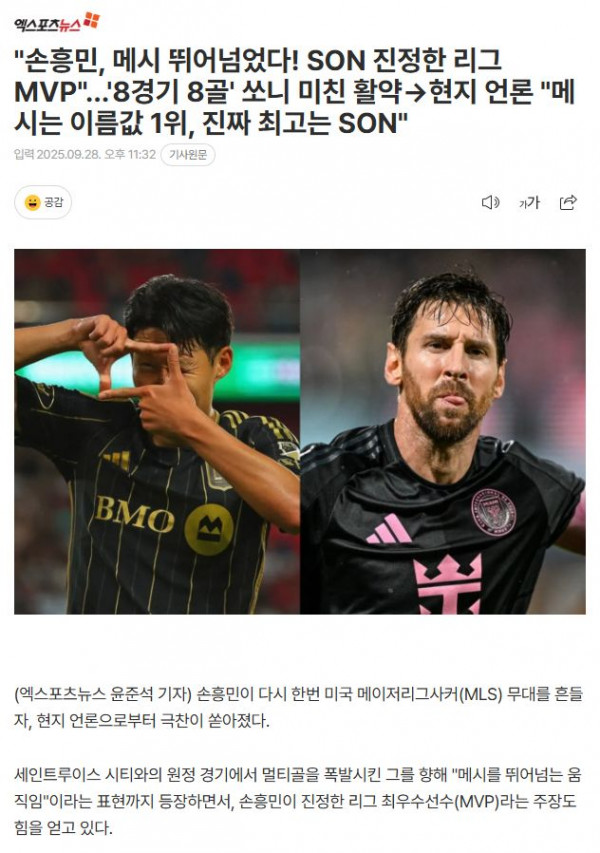This screenshot has height=853, width=600.
Task: Click the pink crown graphic on Messi's shirt
Action: [x=448, y=584]
